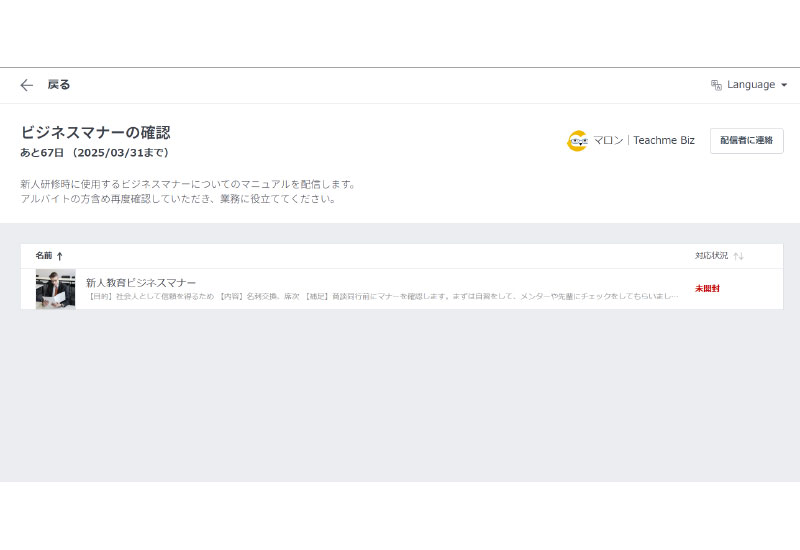The image size is (800, 550).
Task: Click the back arrow icon
Action: 27,85
